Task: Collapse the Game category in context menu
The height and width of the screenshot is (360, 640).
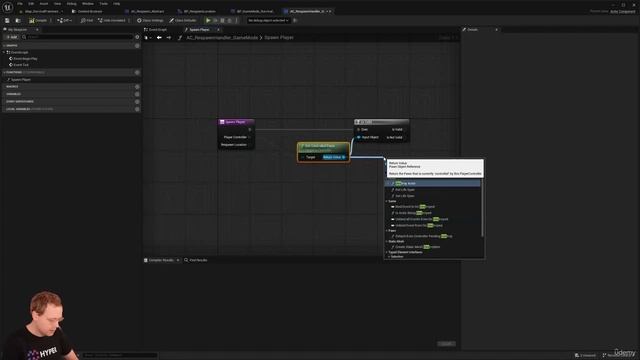Action: (387, 201)
